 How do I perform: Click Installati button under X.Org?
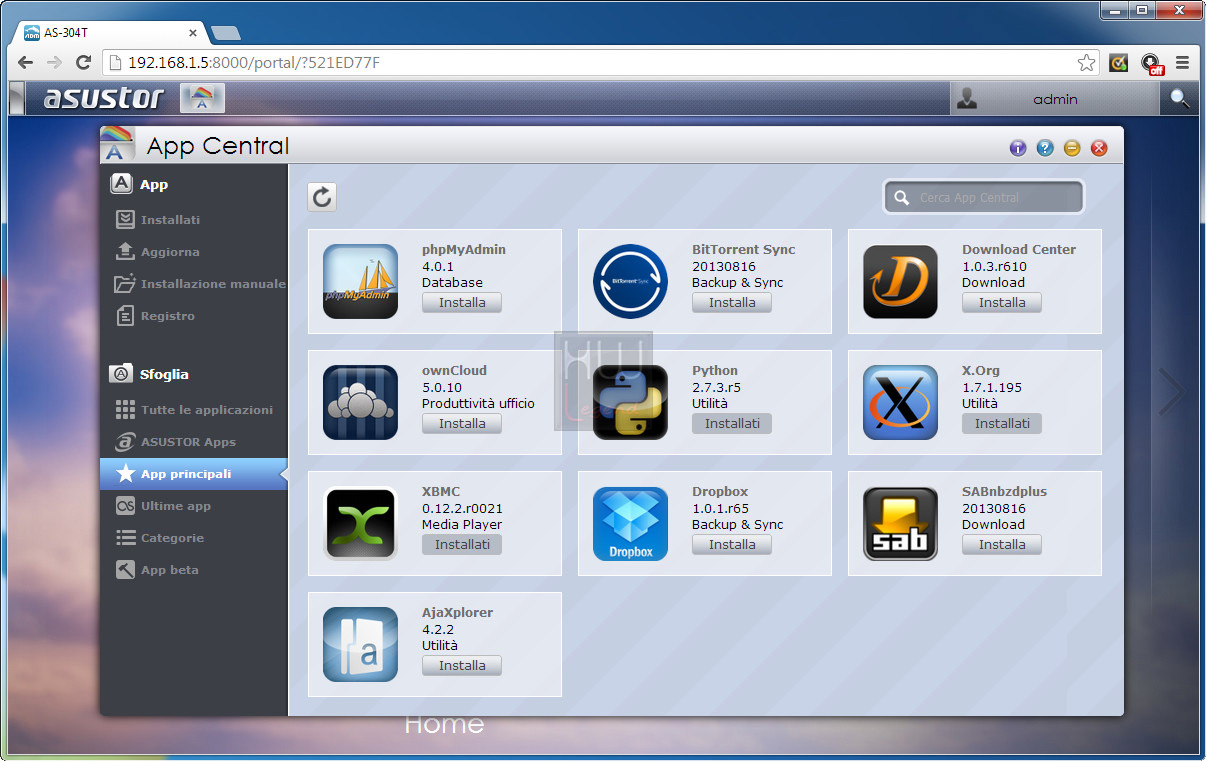(1002, 424)
